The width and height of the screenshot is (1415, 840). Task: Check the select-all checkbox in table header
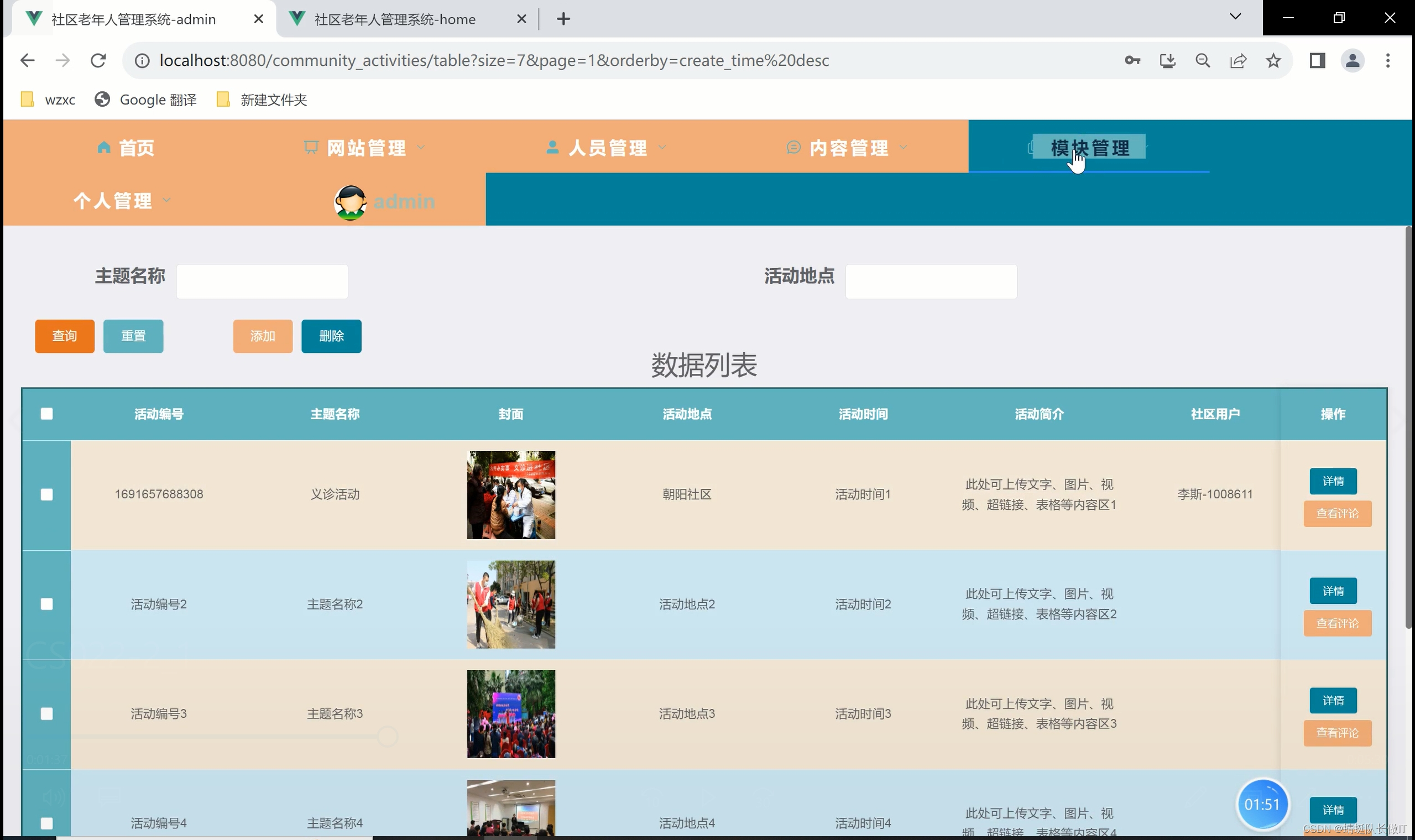47,414
